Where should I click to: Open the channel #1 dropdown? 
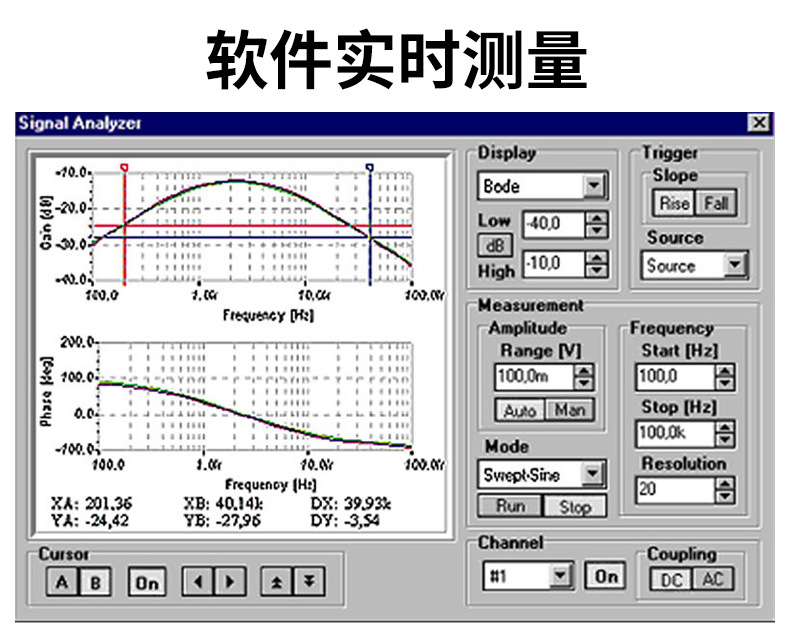[x=561, y=575]
